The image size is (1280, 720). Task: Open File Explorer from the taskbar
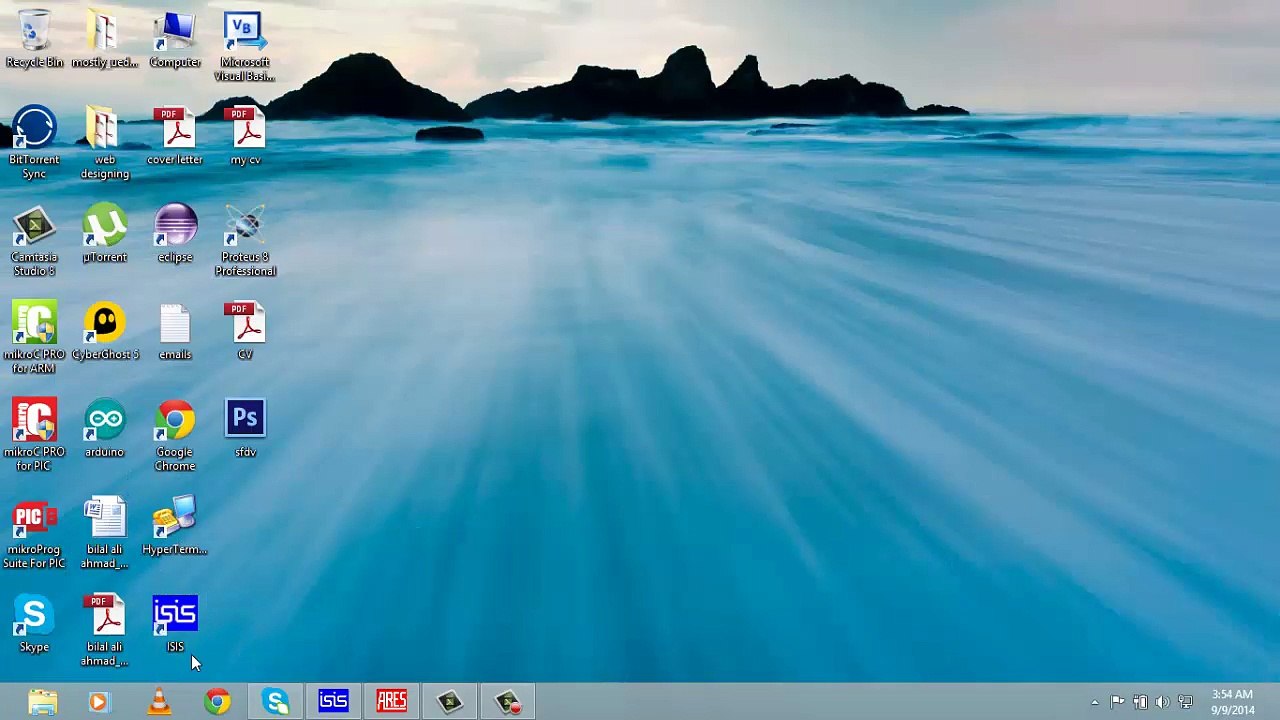42,702
